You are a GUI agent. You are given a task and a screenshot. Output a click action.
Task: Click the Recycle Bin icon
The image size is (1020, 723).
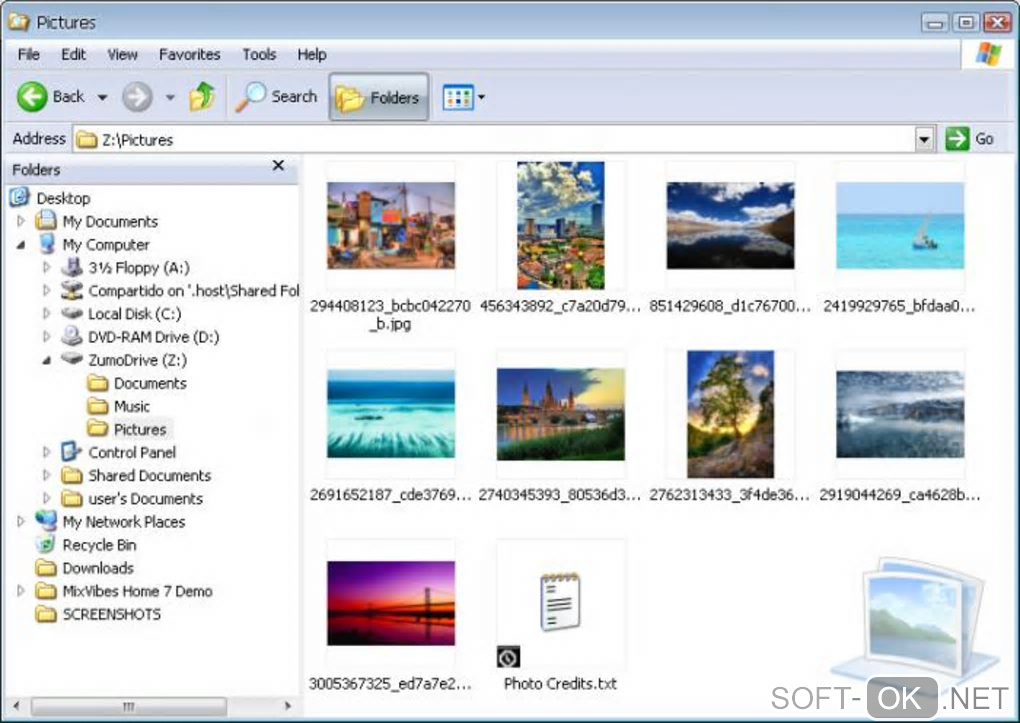[46, 544]
